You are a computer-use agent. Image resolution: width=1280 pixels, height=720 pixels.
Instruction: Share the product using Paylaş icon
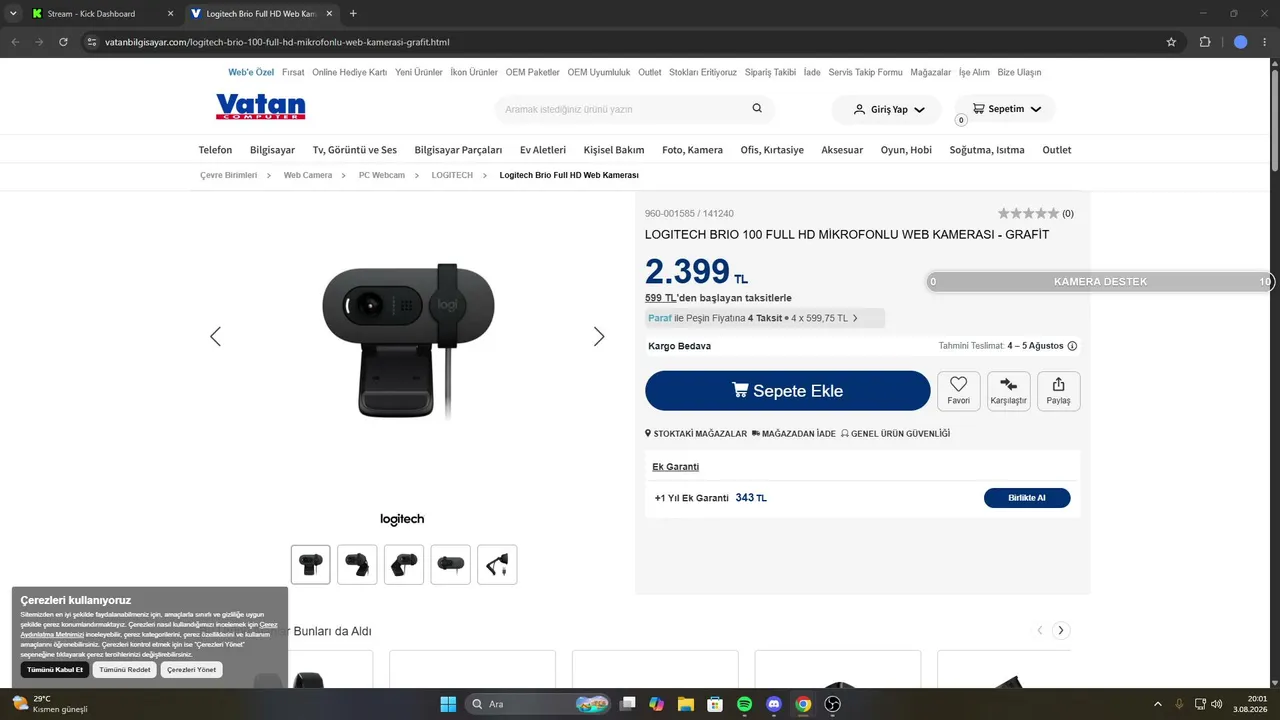1058,391
